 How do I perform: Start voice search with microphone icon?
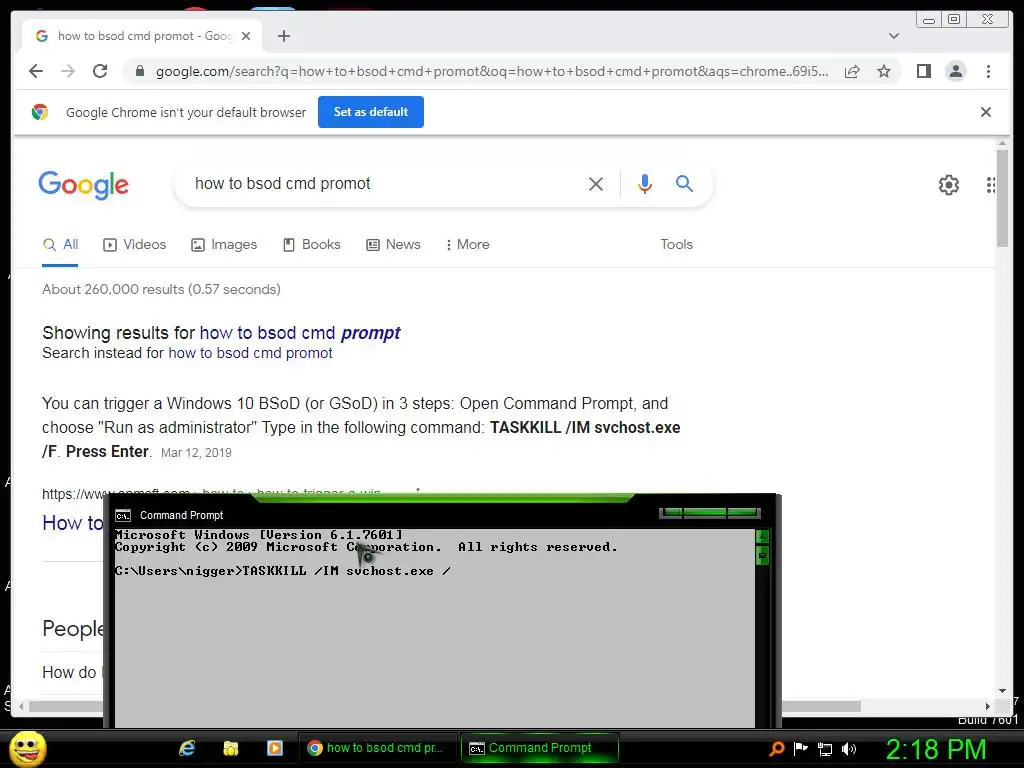tap(645, 184)
